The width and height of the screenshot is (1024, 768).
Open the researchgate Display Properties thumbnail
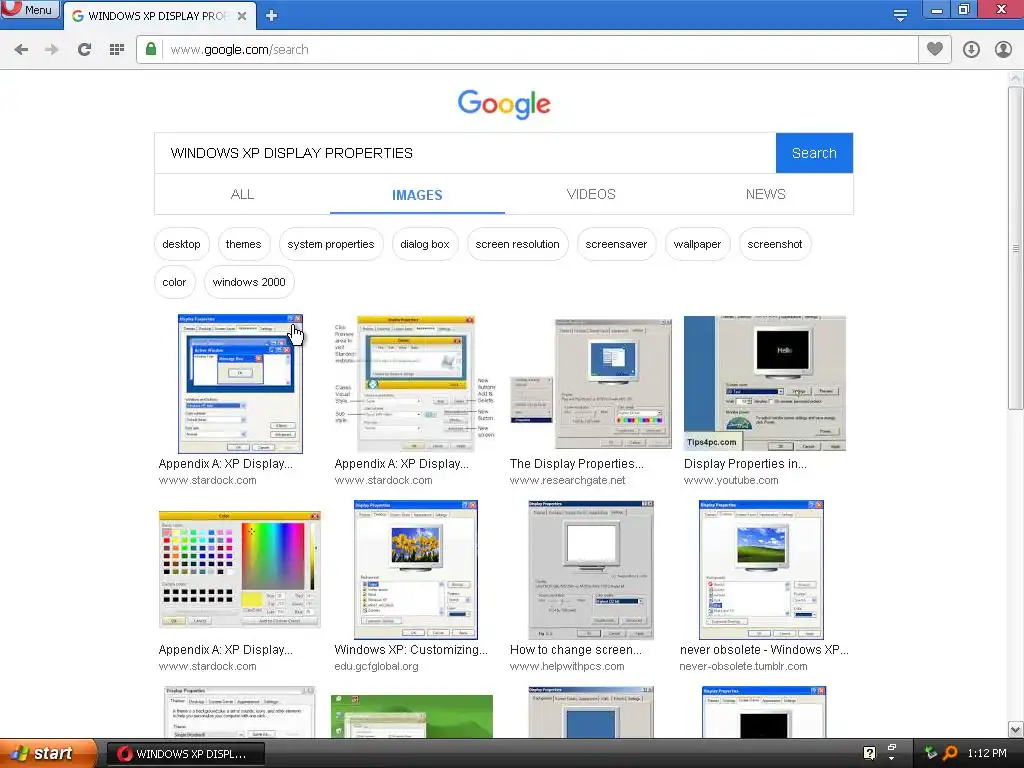point(590,383)
